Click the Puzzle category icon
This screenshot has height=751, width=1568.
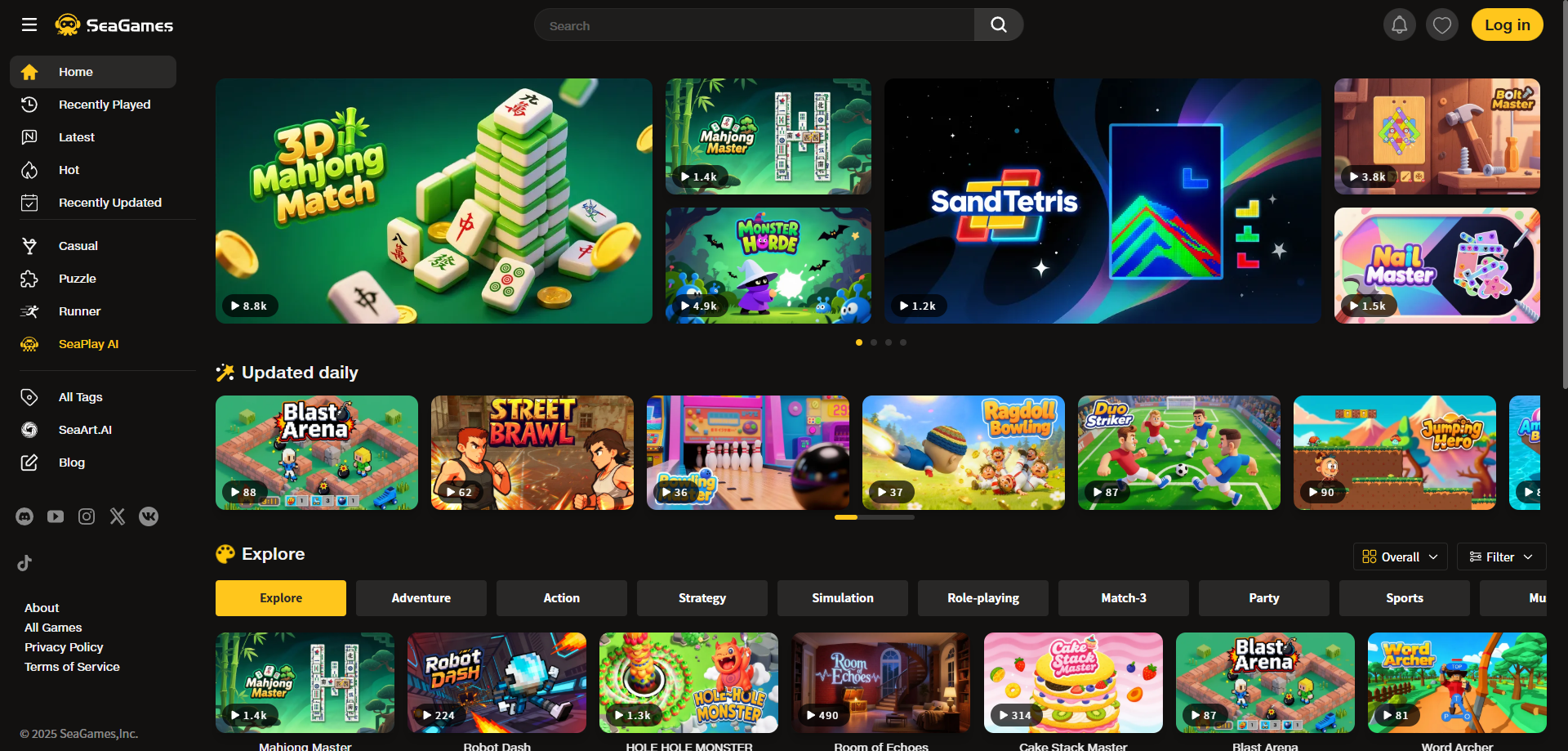29,279
